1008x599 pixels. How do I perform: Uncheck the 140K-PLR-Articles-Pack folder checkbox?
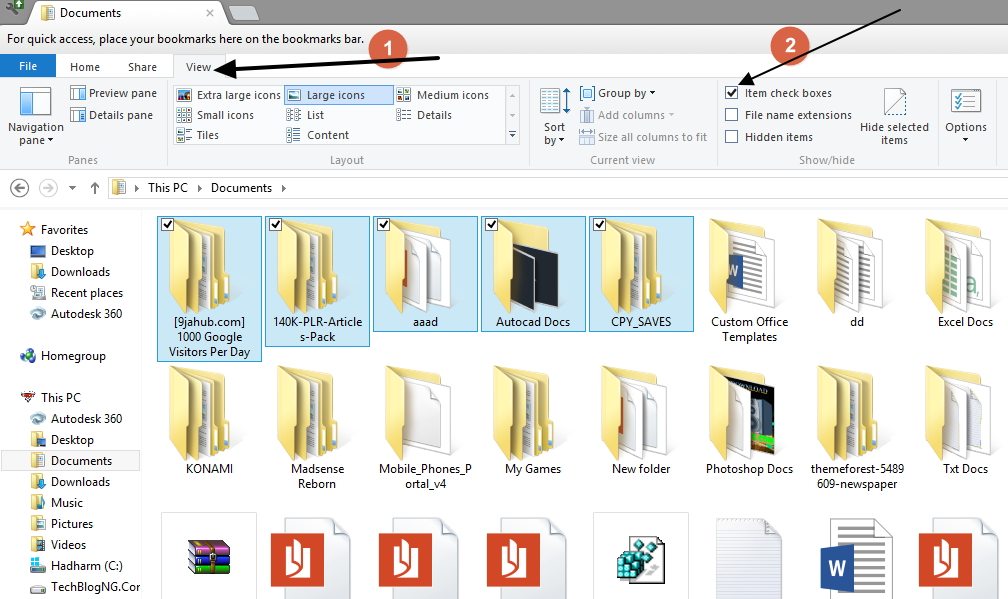[x=275, y=224]
